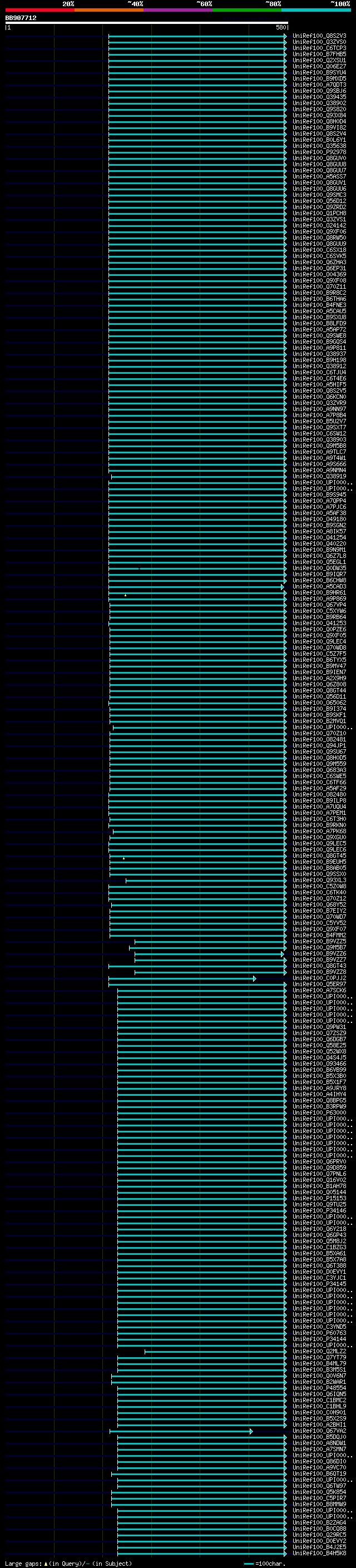The height and width of the screenshot is (1568, 356).
Task: Select hit label UniRef100_Q8GUV0
Action: (319, 159)
